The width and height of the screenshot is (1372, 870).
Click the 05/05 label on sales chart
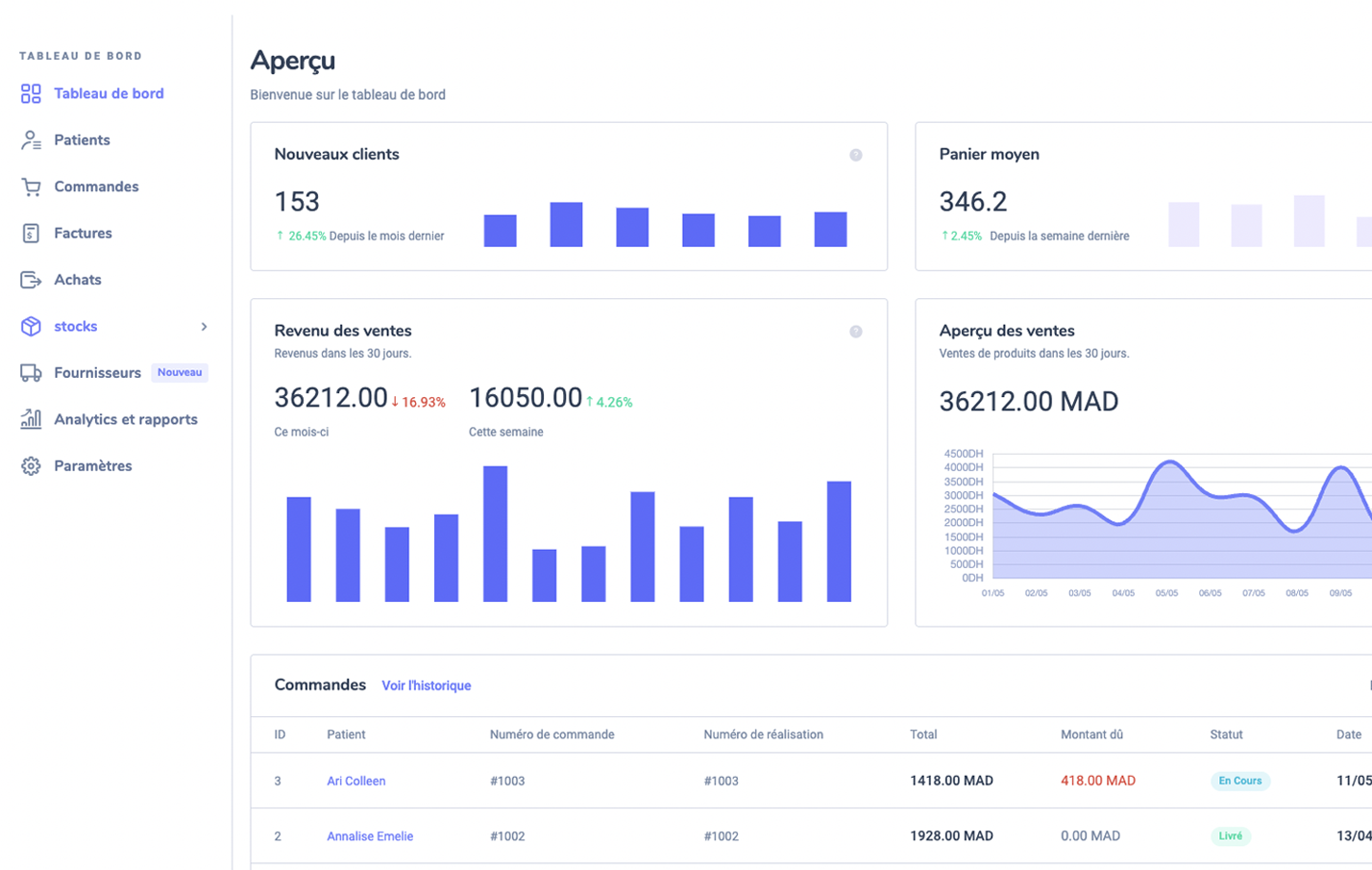1166,593
